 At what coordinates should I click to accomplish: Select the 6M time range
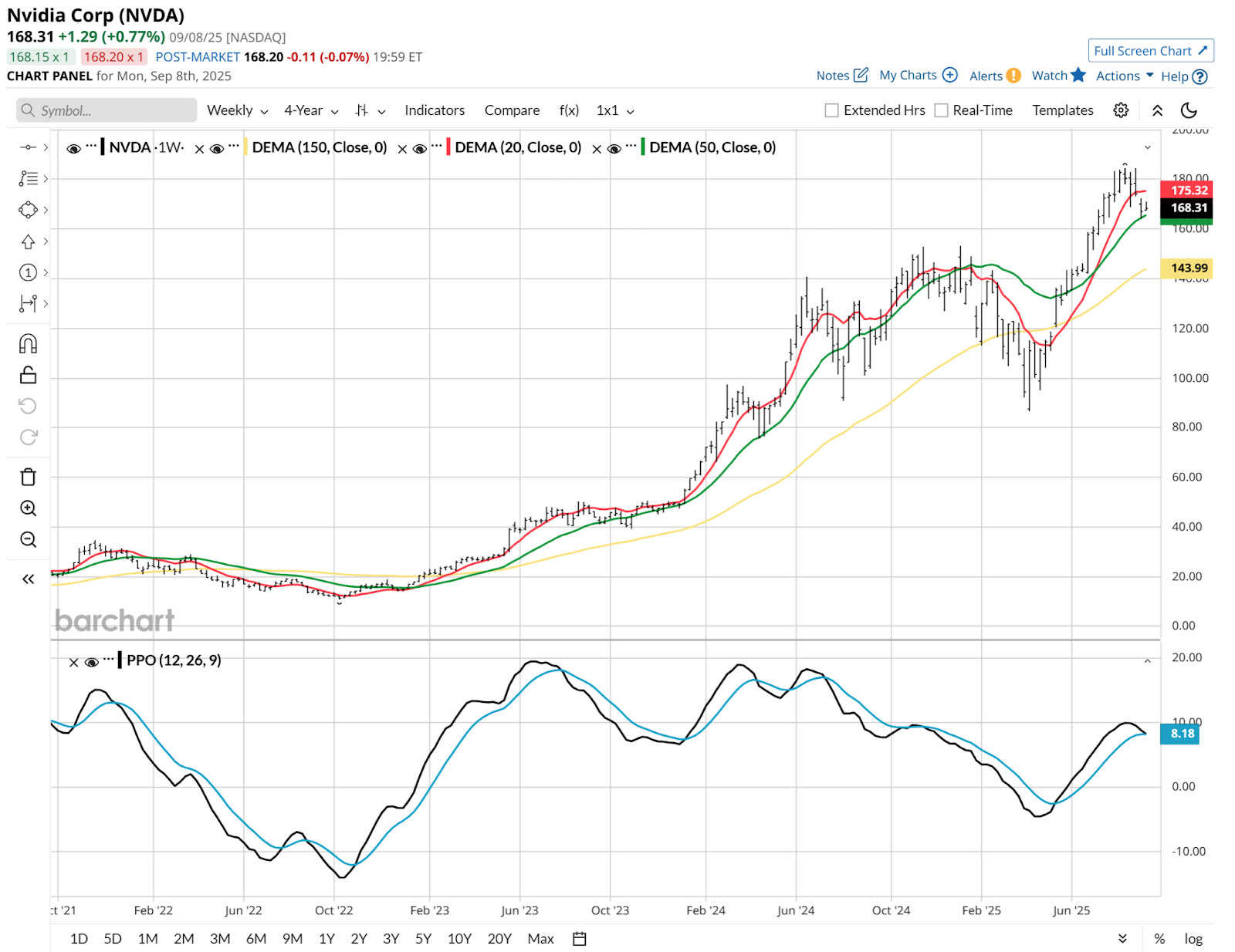(x=256, y=939)
